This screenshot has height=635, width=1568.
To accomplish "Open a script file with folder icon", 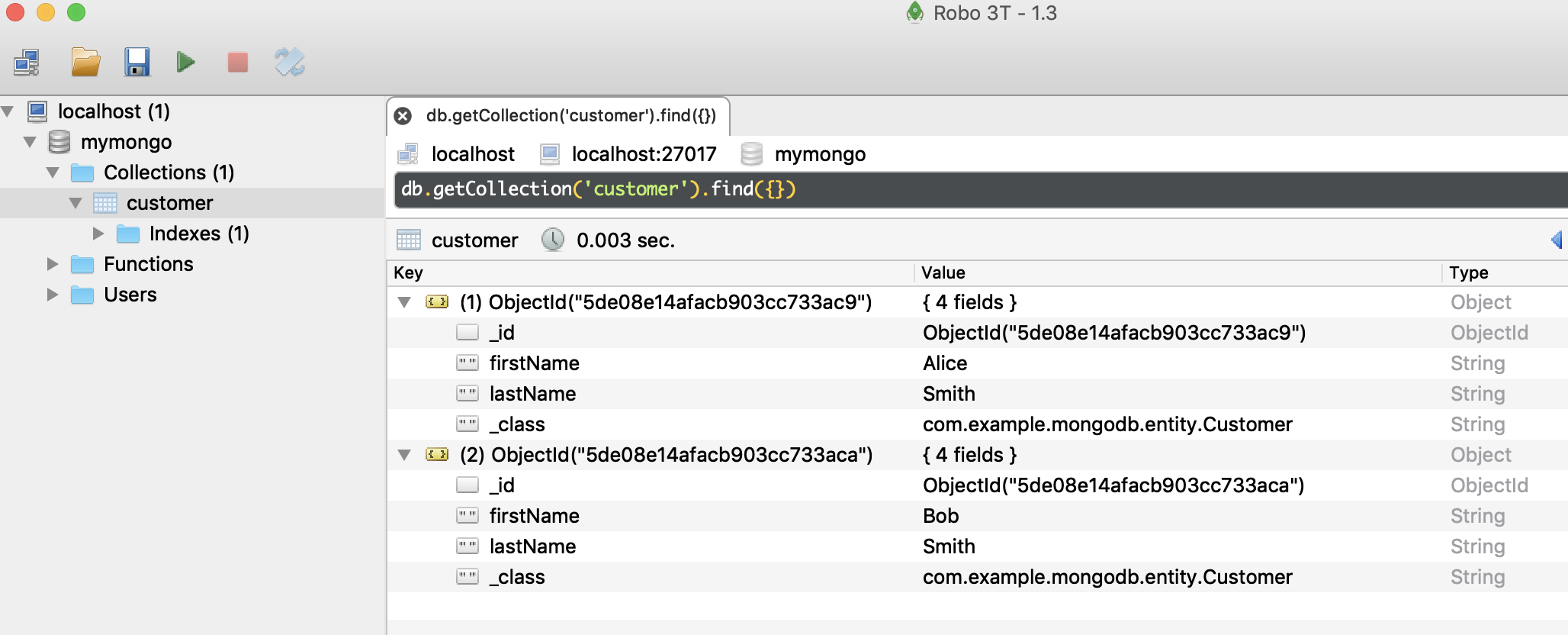I will (x=85, y=62).
